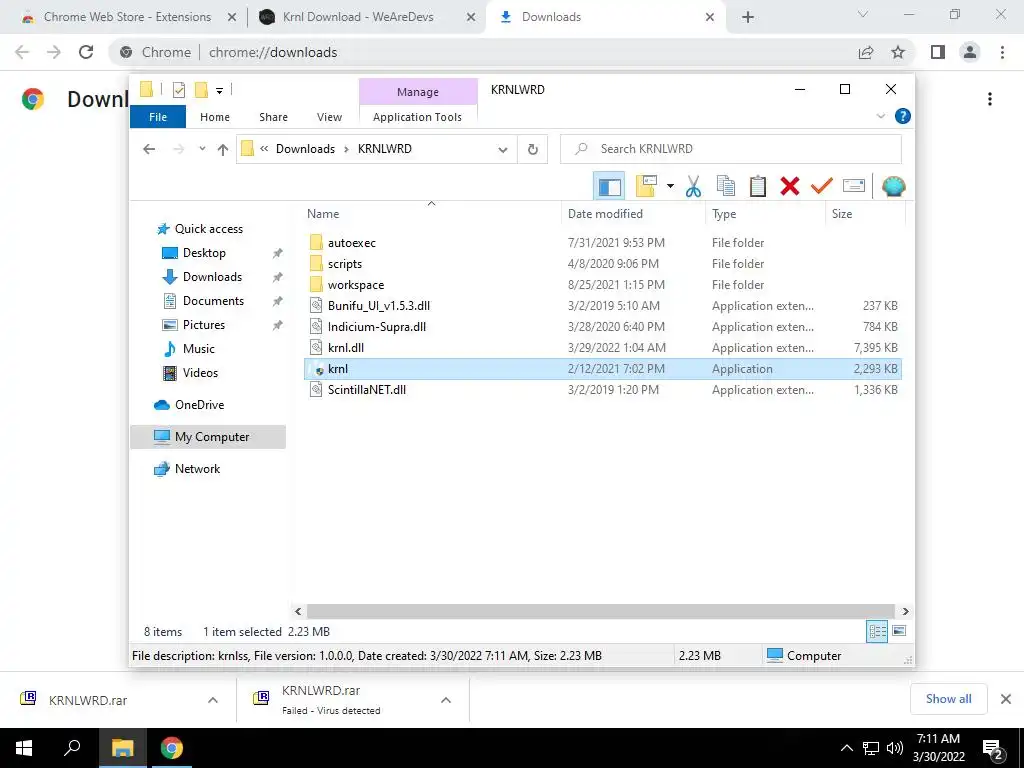Click the Rename icon in Explorer toolbar

(854, 186)
